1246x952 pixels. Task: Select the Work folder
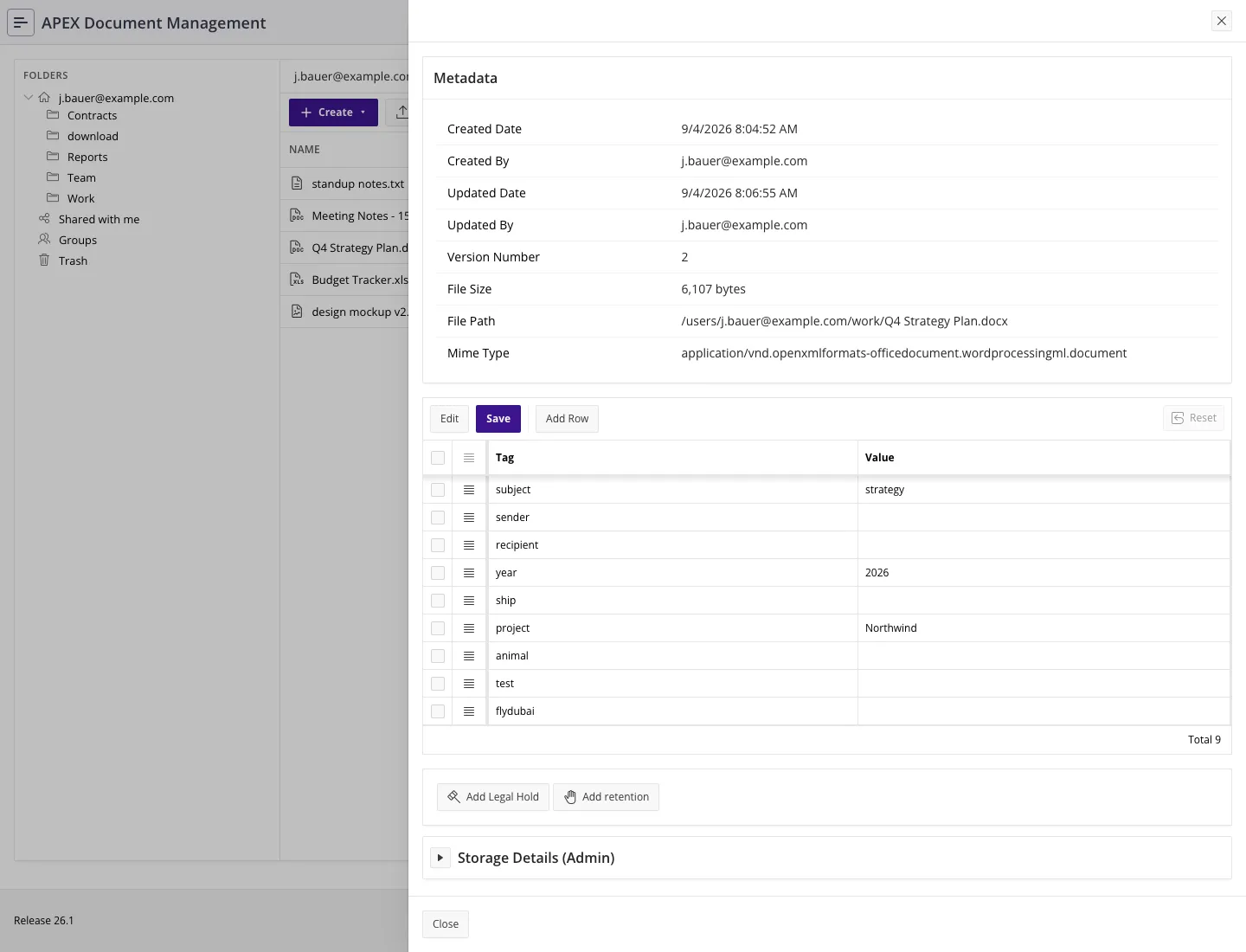click(80, 198)
